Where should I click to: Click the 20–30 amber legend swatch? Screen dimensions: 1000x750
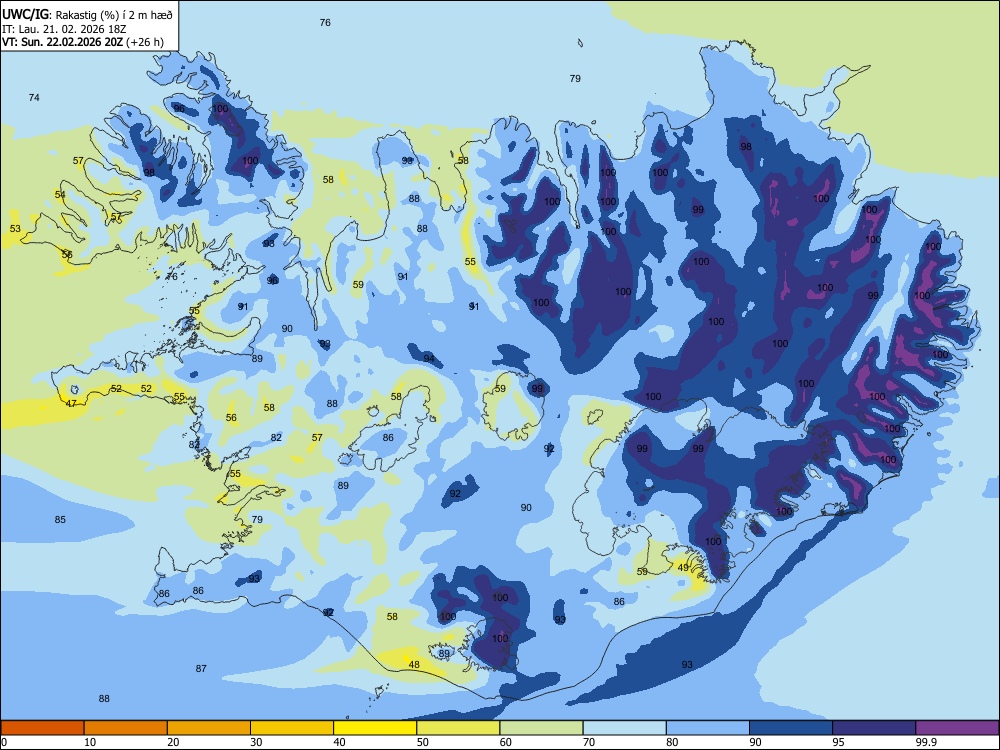point(209,728)
